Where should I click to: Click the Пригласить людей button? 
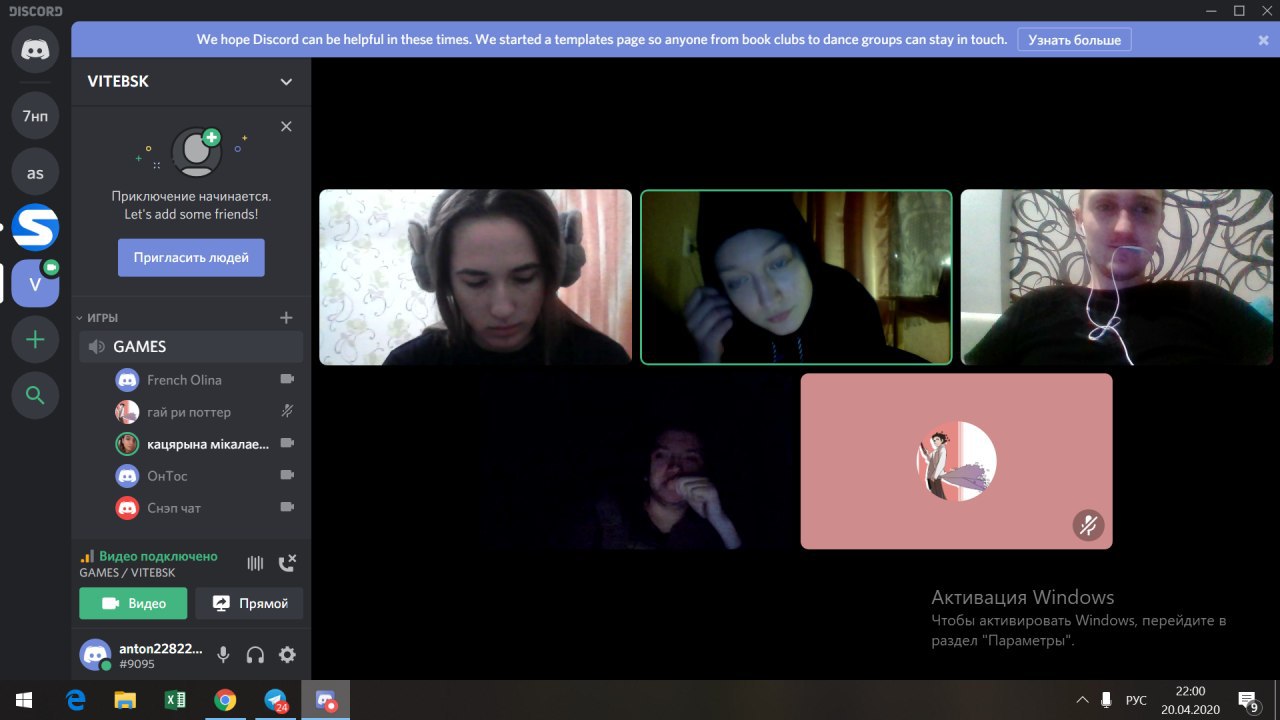tap(191, 257)
